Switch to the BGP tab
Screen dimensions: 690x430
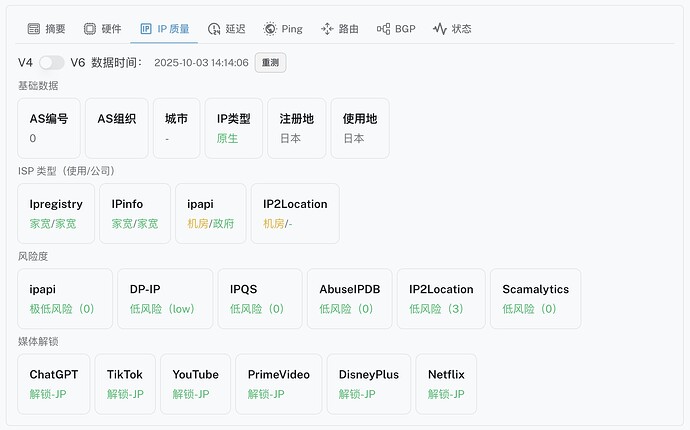tap(396, 29)
